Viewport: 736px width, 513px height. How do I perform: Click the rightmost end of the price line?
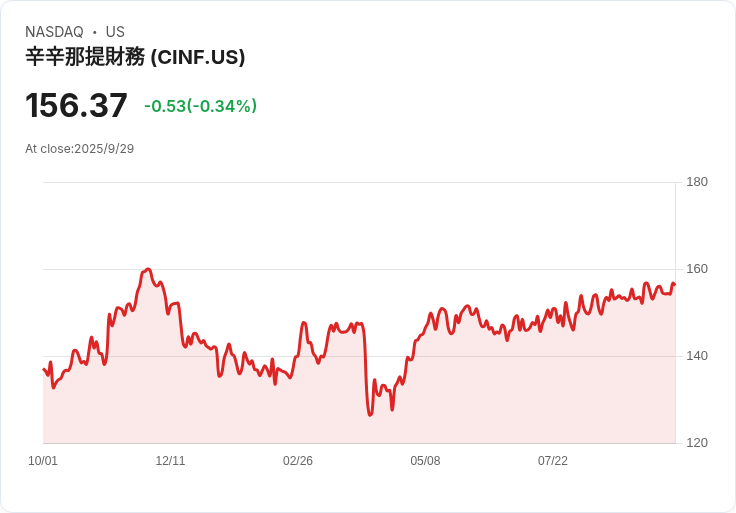tap(674, 284)
